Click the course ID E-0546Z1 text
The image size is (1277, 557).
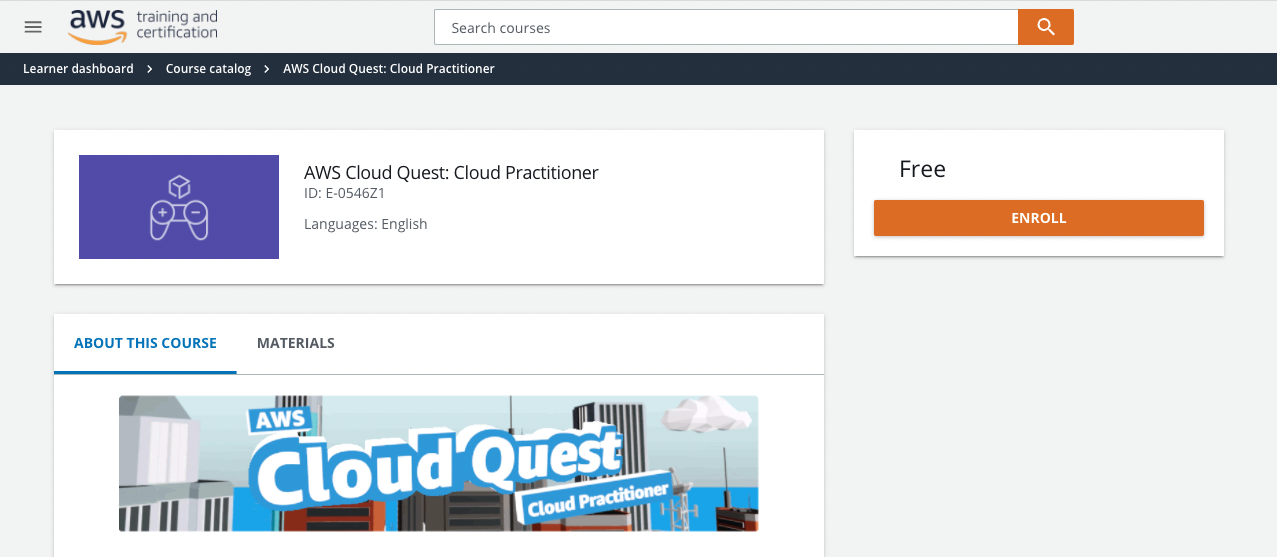click(344, 193)
